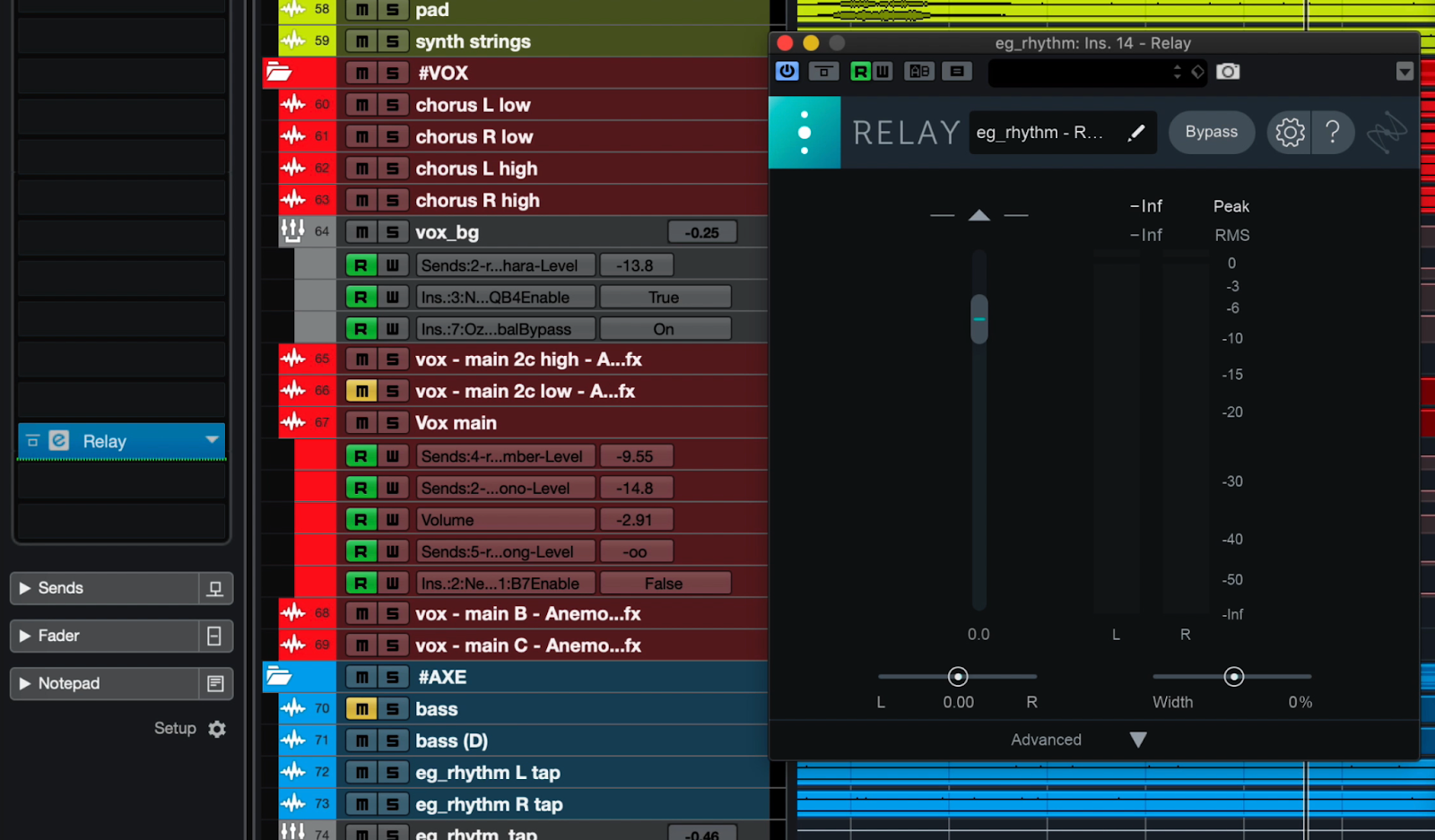Click waveform icon of synth strings track
The image size is (1435, 840).
292,40
